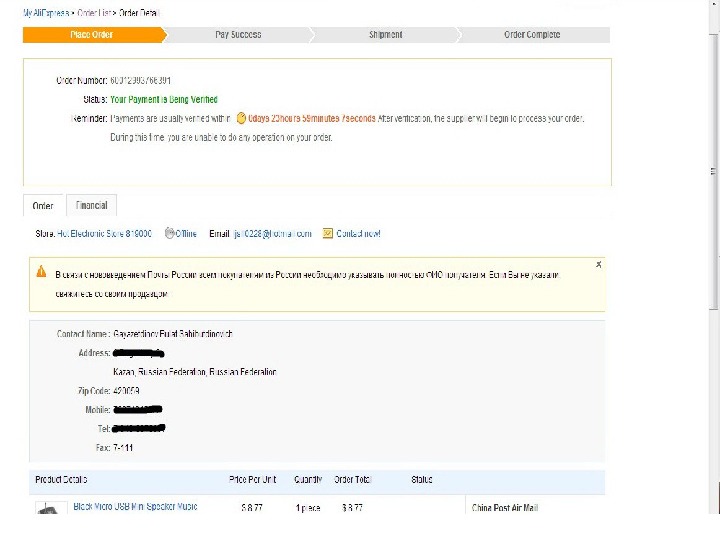This screenshot has height=540, width=720.
Task: Switch to the Financial tab
Action: coord(91,205)
